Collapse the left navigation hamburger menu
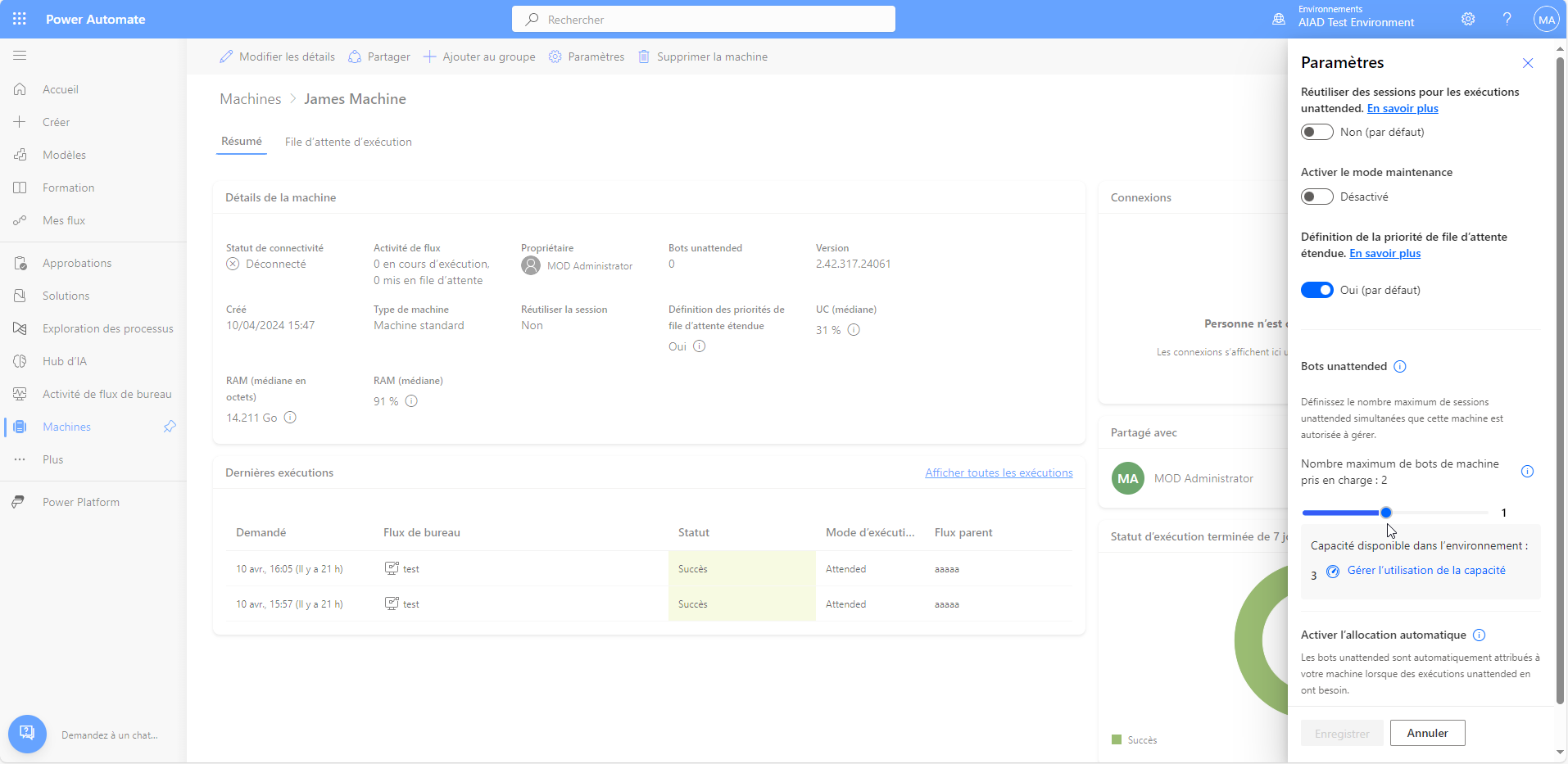The image size is (1568, 764). pos(20,56)
